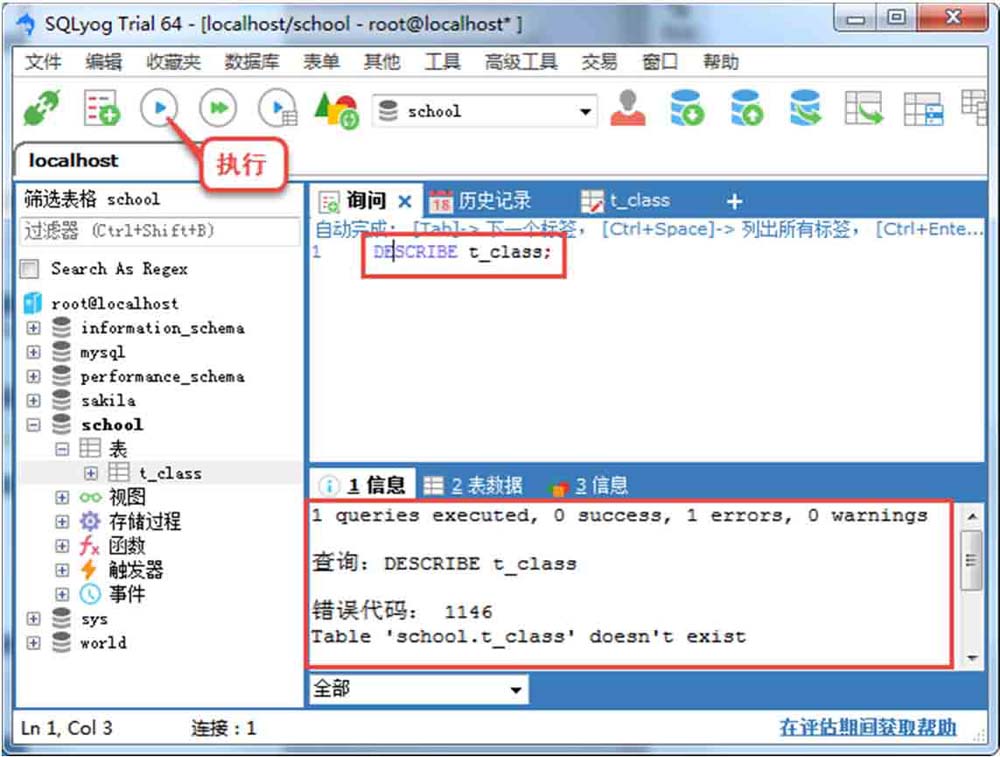Click stored procedures gear icon

pyautogui.click(x=90, y=522)
